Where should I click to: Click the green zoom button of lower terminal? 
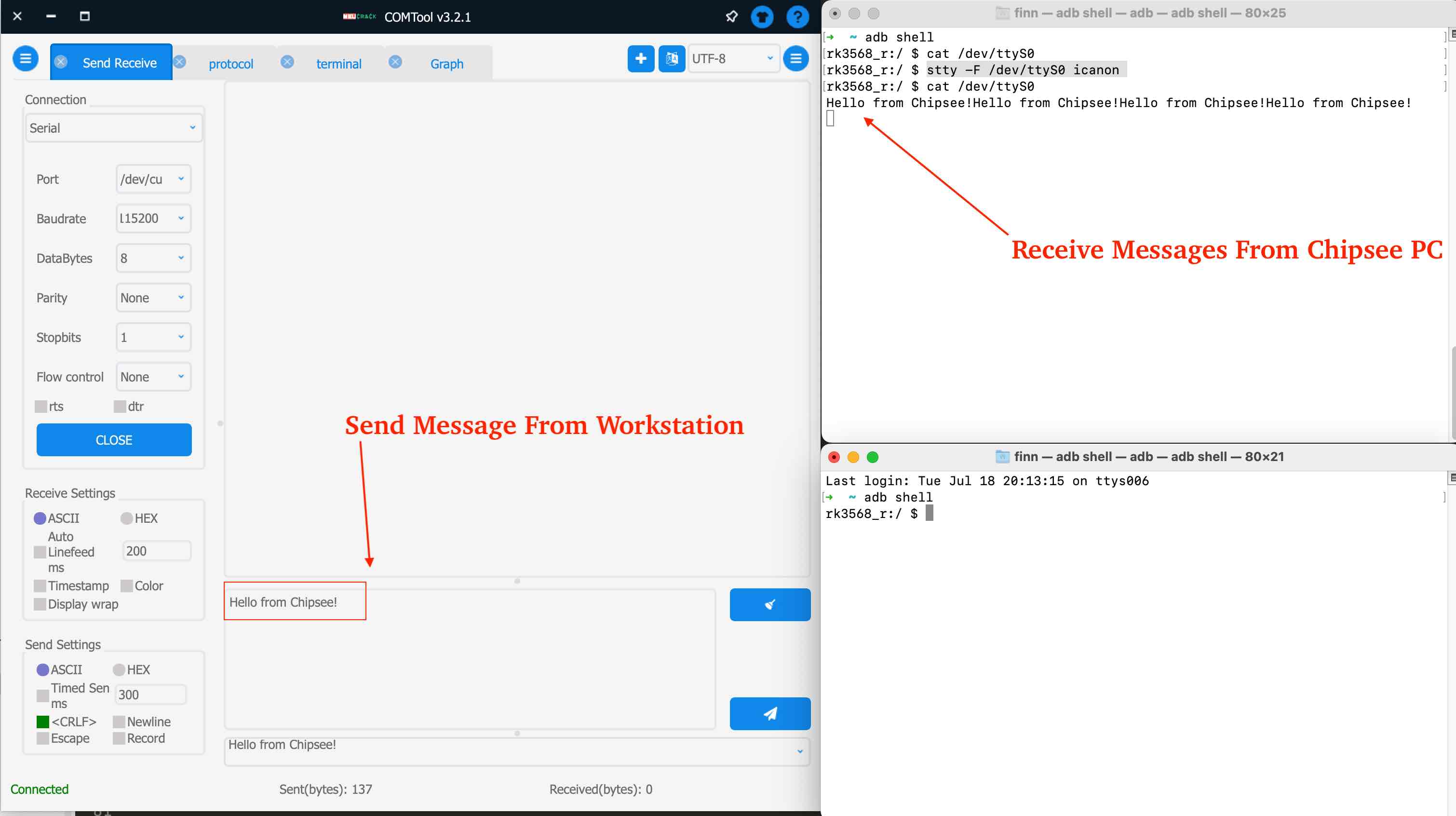tap(873, 457)
